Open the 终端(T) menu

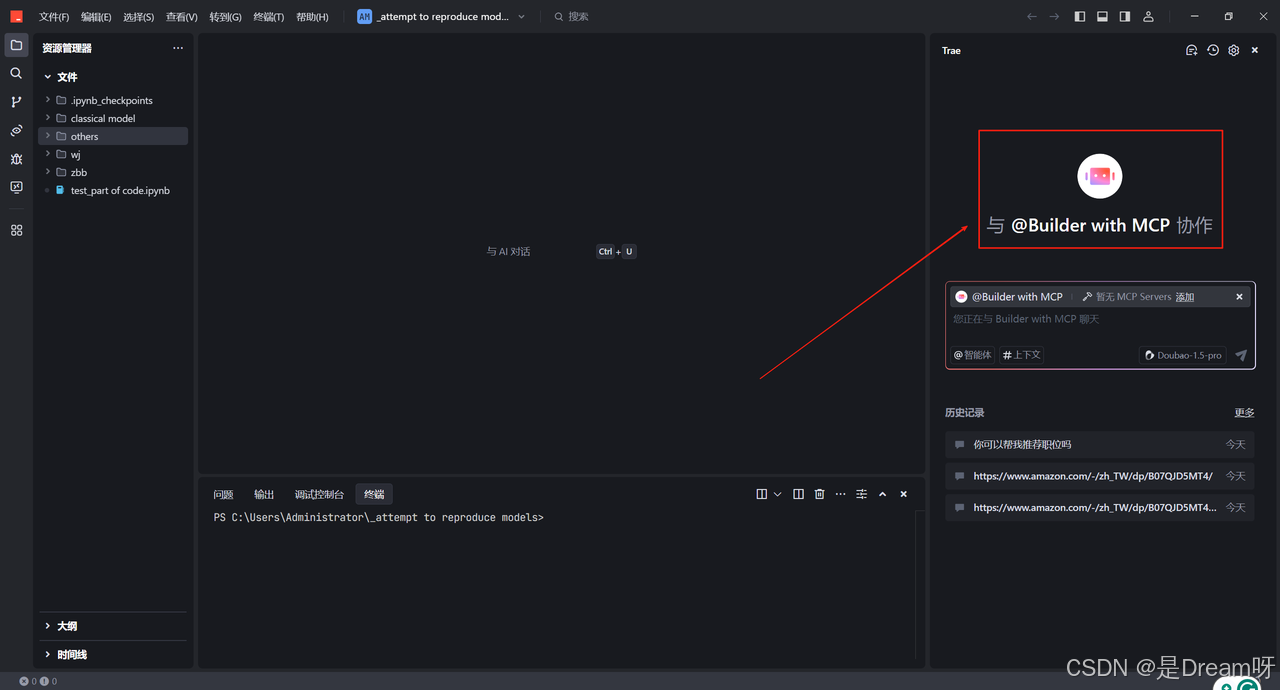[x=268, y=17]
